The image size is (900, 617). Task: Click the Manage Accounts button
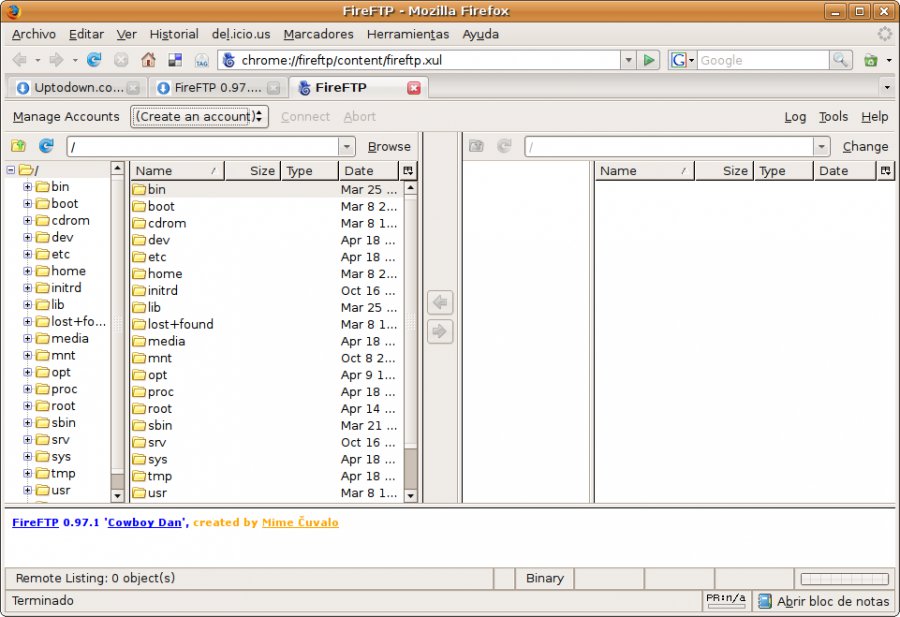click(66, 117)
